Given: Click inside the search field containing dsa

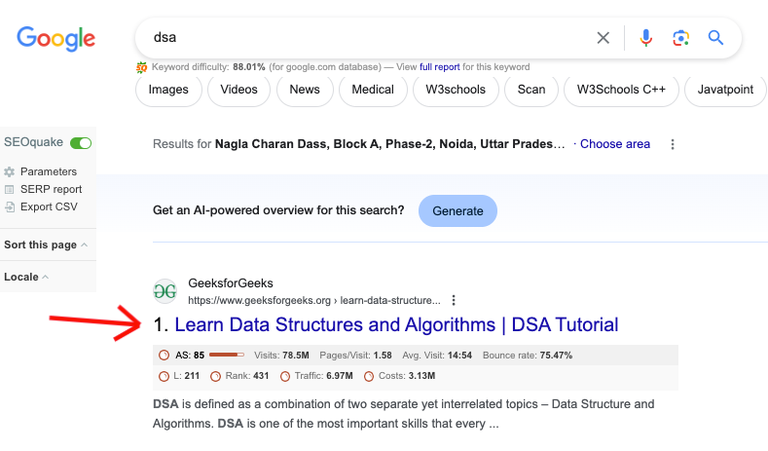Looking at the screenshot, I should click(x=360, y=38).
